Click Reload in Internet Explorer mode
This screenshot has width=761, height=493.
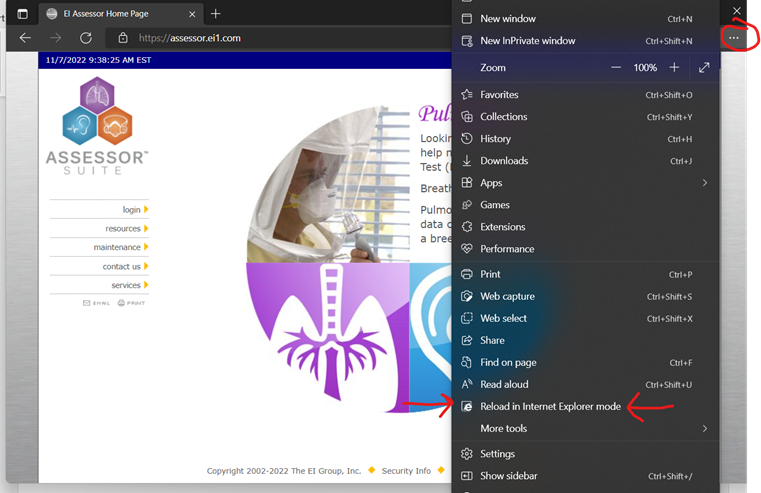(585, 407)
